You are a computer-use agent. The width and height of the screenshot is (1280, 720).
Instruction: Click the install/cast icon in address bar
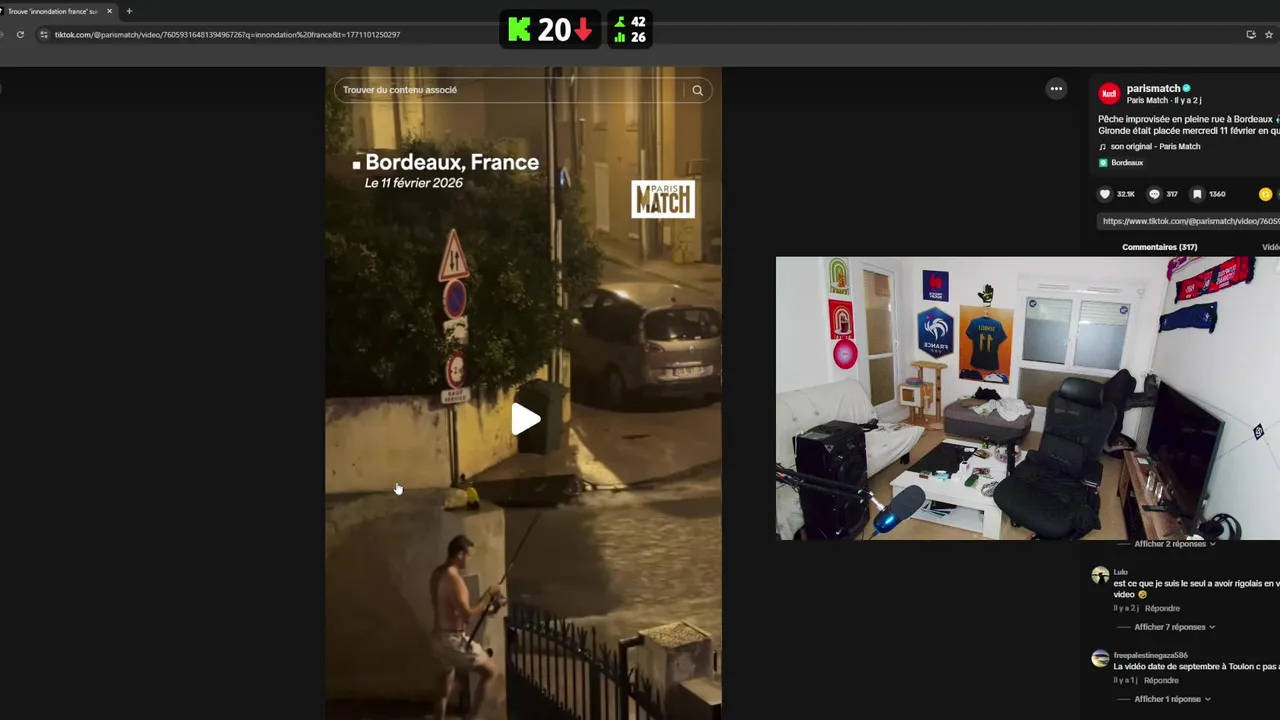(x=1250, y=34)
